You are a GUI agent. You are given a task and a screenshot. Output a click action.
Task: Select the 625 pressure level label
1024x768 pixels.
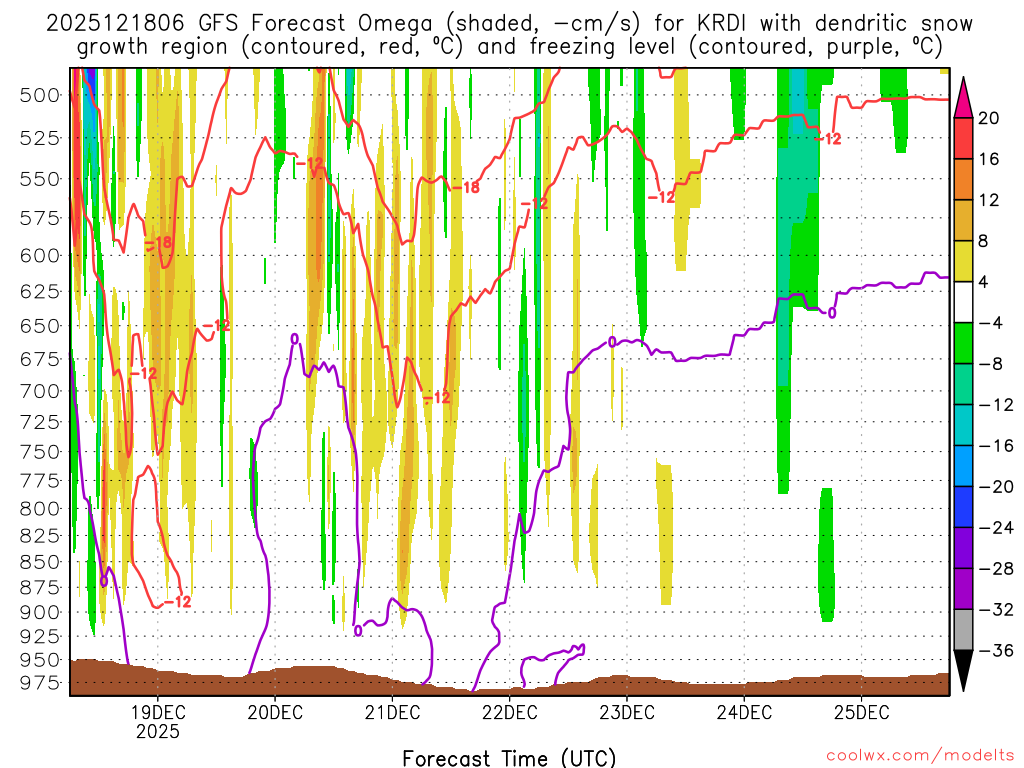(x=40, y=291)
